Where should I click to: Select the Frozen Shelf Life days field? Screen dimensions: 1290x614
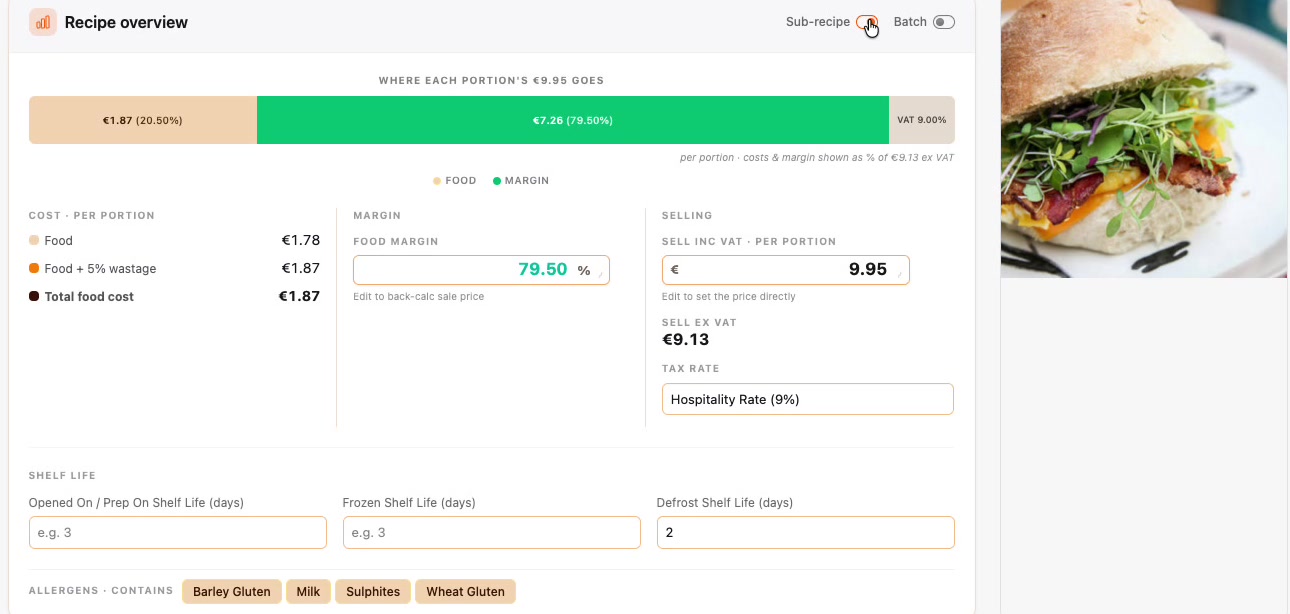(492, 533)
